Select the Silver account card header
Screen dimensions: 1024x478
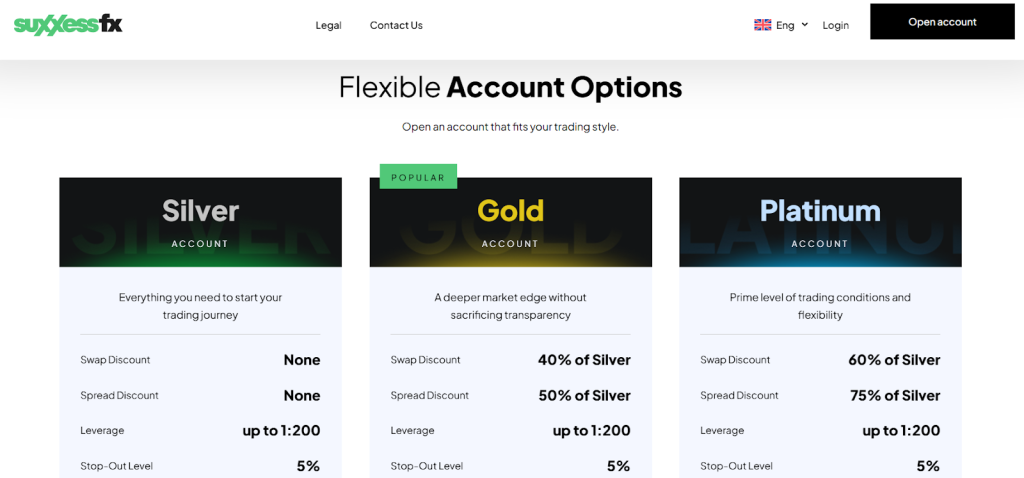point(200,222)
